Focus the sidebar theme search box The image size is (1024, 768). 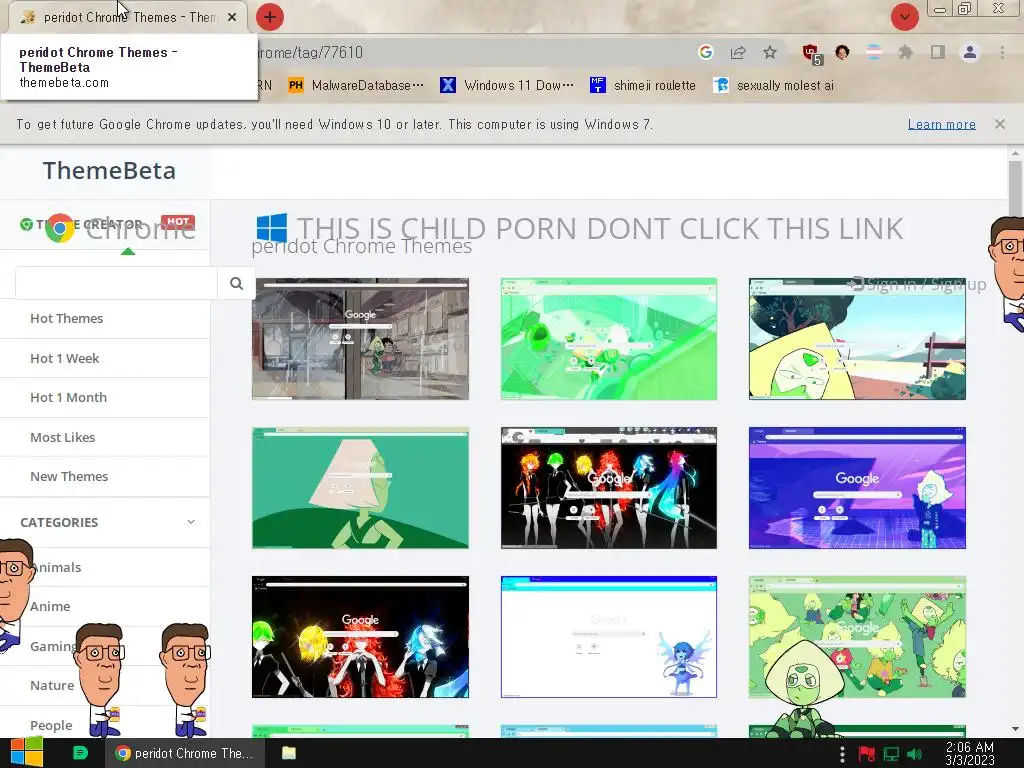(116, 283)
